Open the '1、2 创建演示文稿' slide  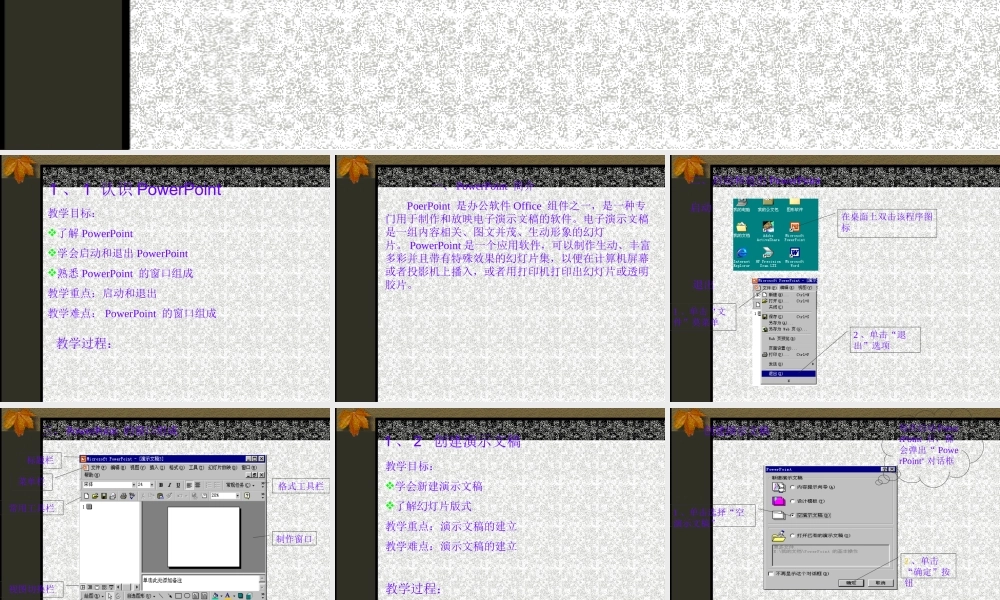tap(500, 504)
